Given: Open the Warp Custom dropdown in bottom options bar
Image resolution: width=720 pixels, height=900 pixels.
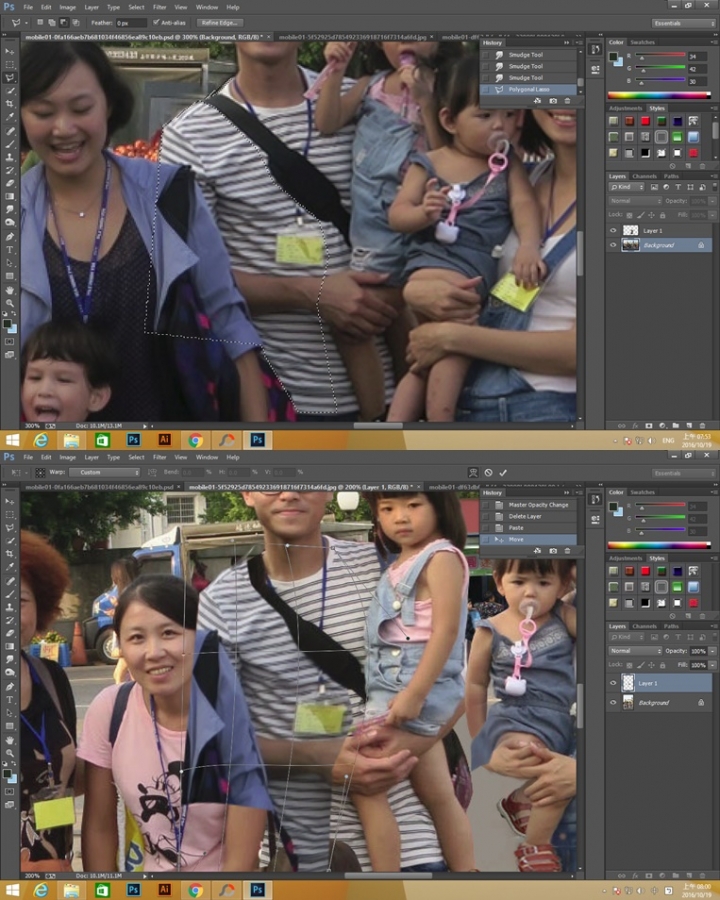Looking at the screenshot, I should click(x=104, y=472).
